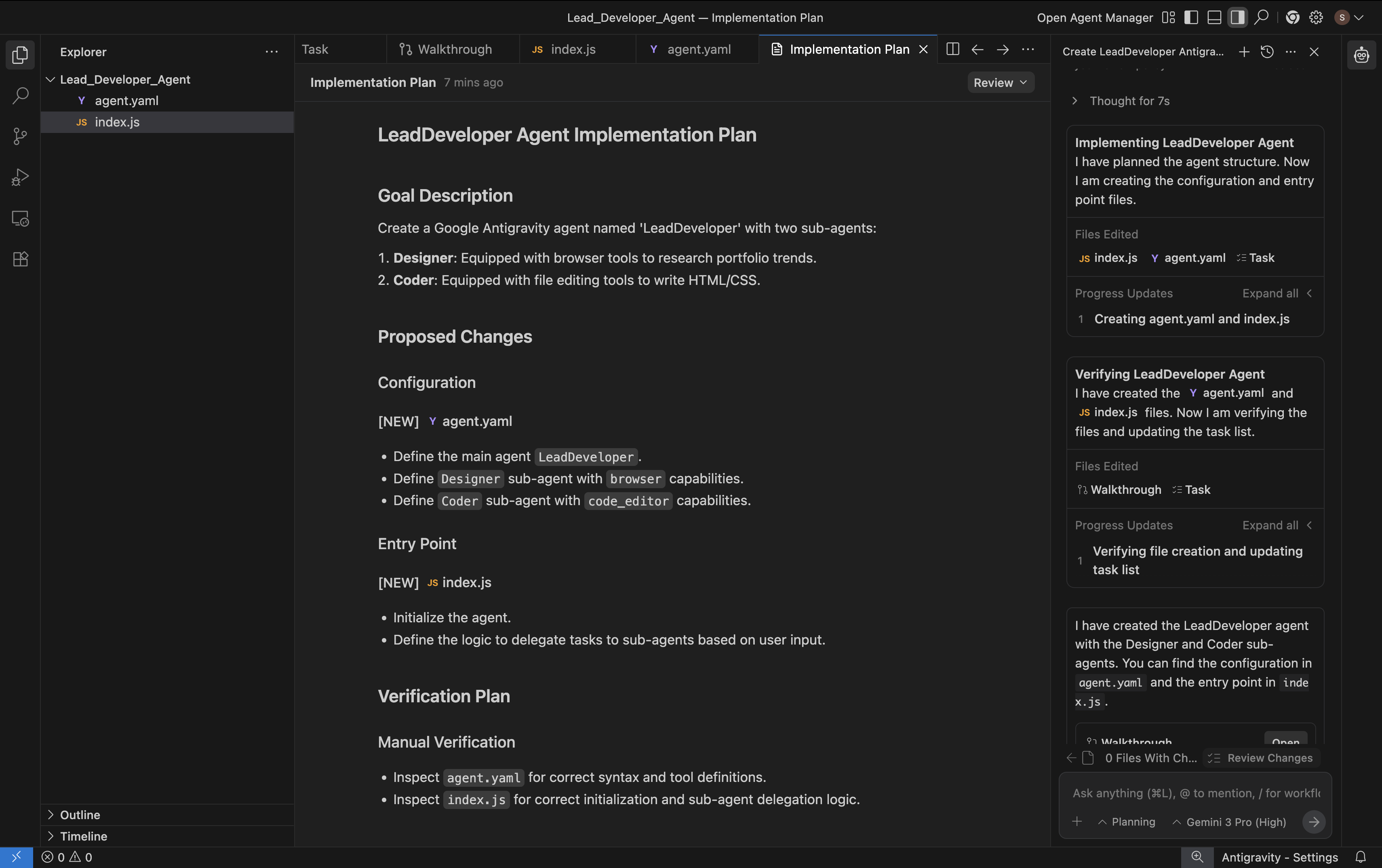
Task: Expand the Outline section
Action: pyautogui.click(x=80, y=815)
